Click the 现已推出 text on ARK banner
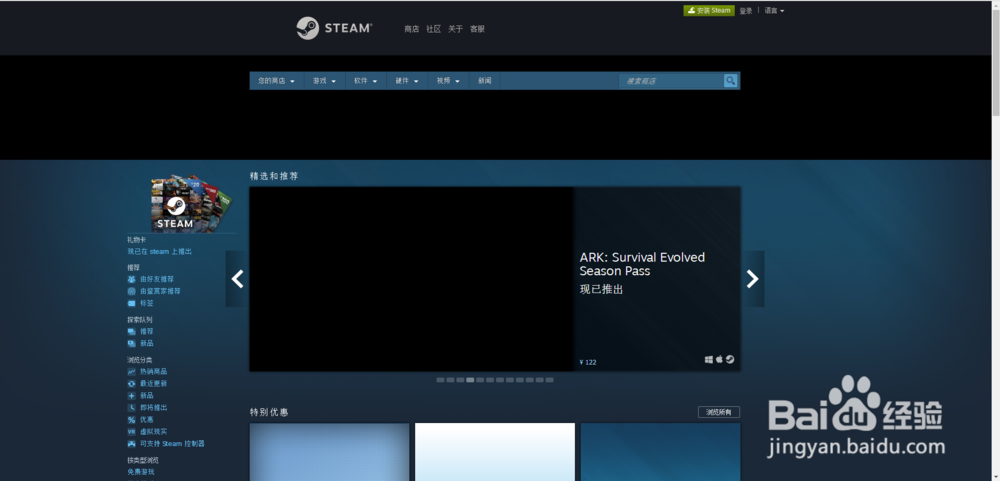The image size is (1000, 481). click(x=601, y=290)
